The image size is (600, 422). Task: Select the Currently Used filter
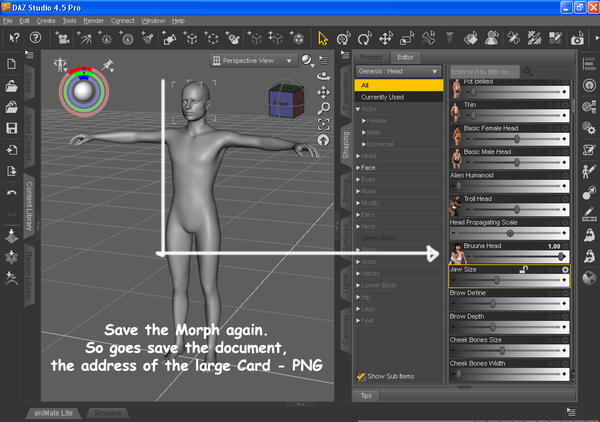pos(399,97)
